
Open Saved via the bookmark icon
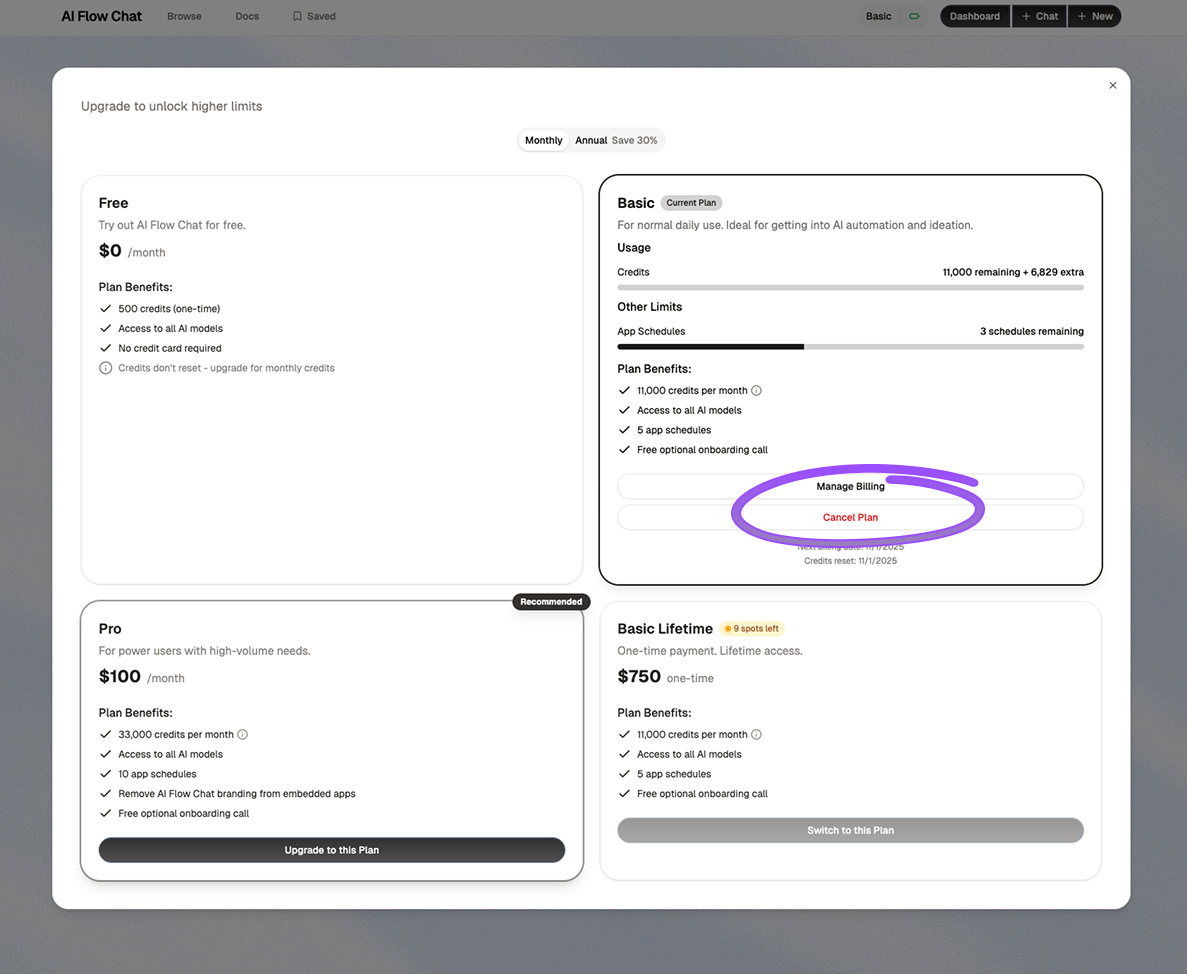pos(297,16)
